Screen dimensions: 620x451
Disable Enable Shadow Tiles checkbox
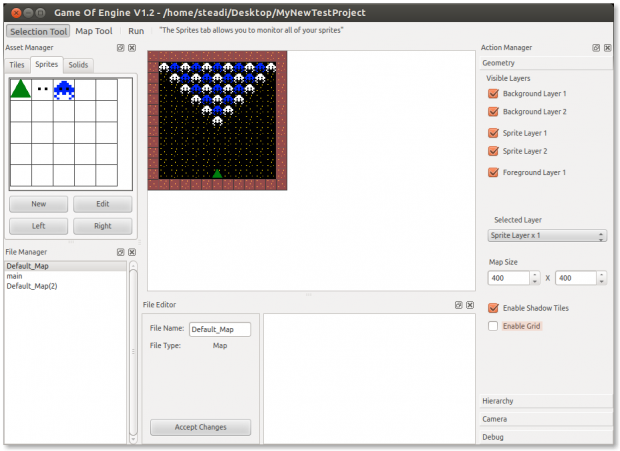493,308
